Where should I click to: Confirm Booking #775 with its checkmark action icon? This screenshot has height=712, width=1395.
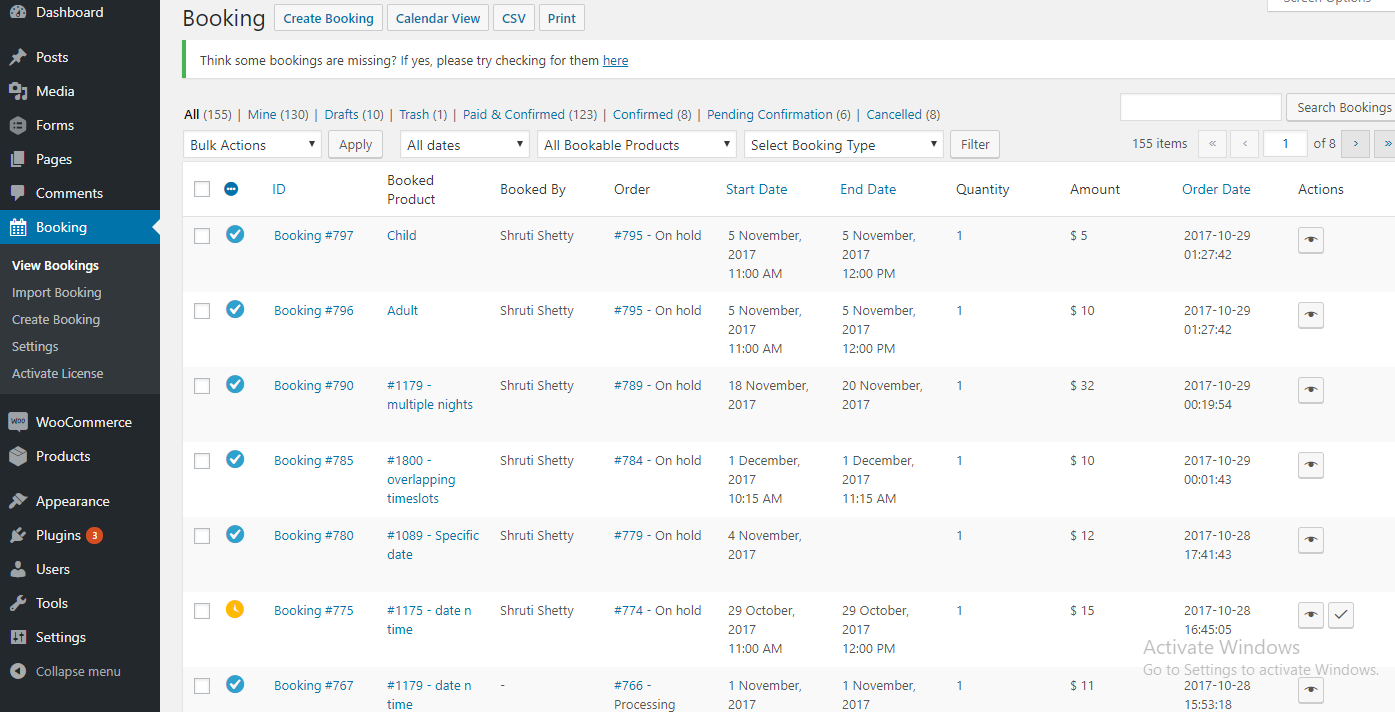pos(1341,615)
